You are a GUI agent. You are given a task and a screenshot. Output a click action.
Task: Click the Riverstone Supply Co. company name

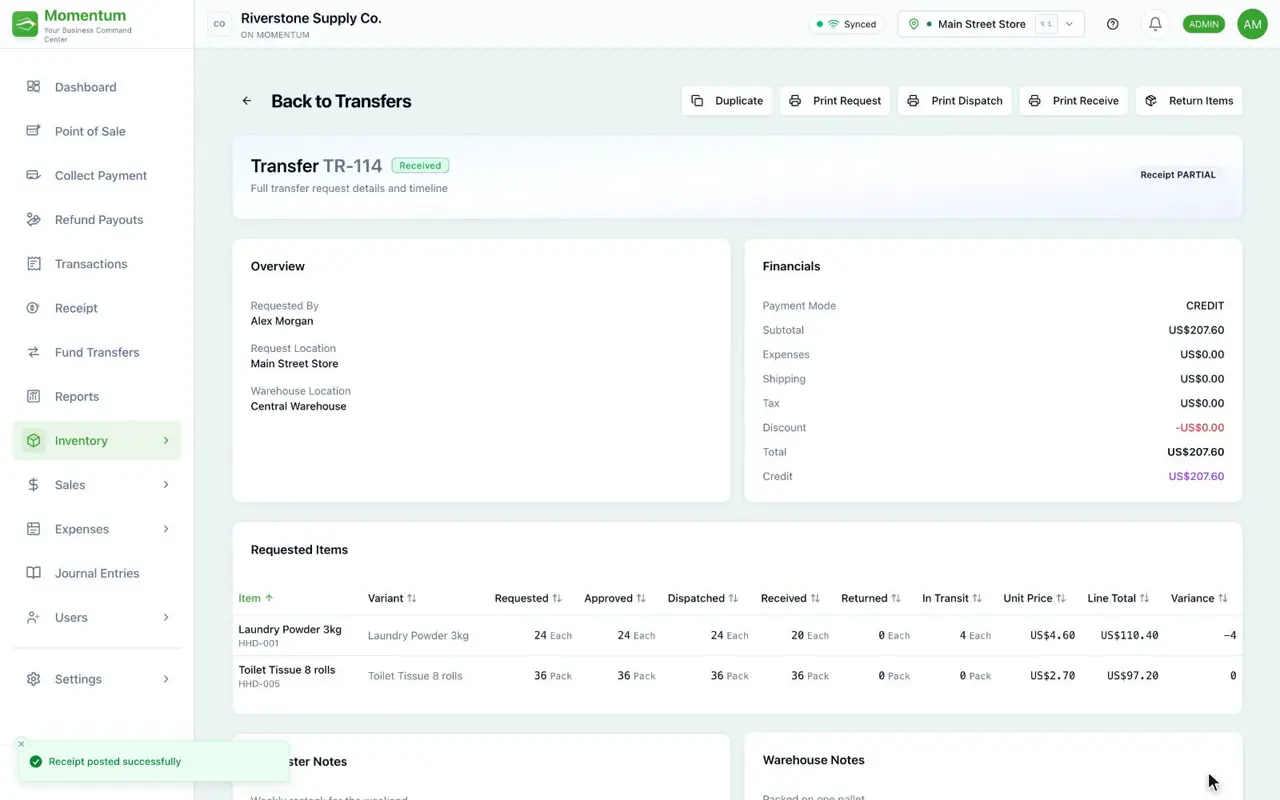point(311,18)
